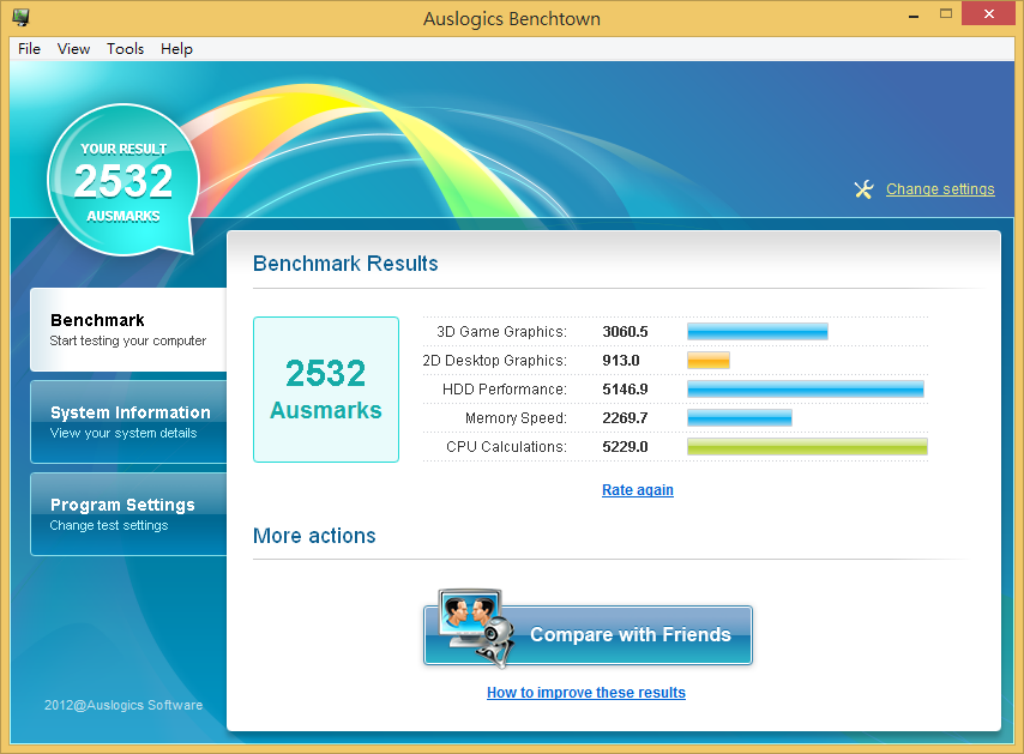
Task: Open the Tools menu
Action: (125, 49)
